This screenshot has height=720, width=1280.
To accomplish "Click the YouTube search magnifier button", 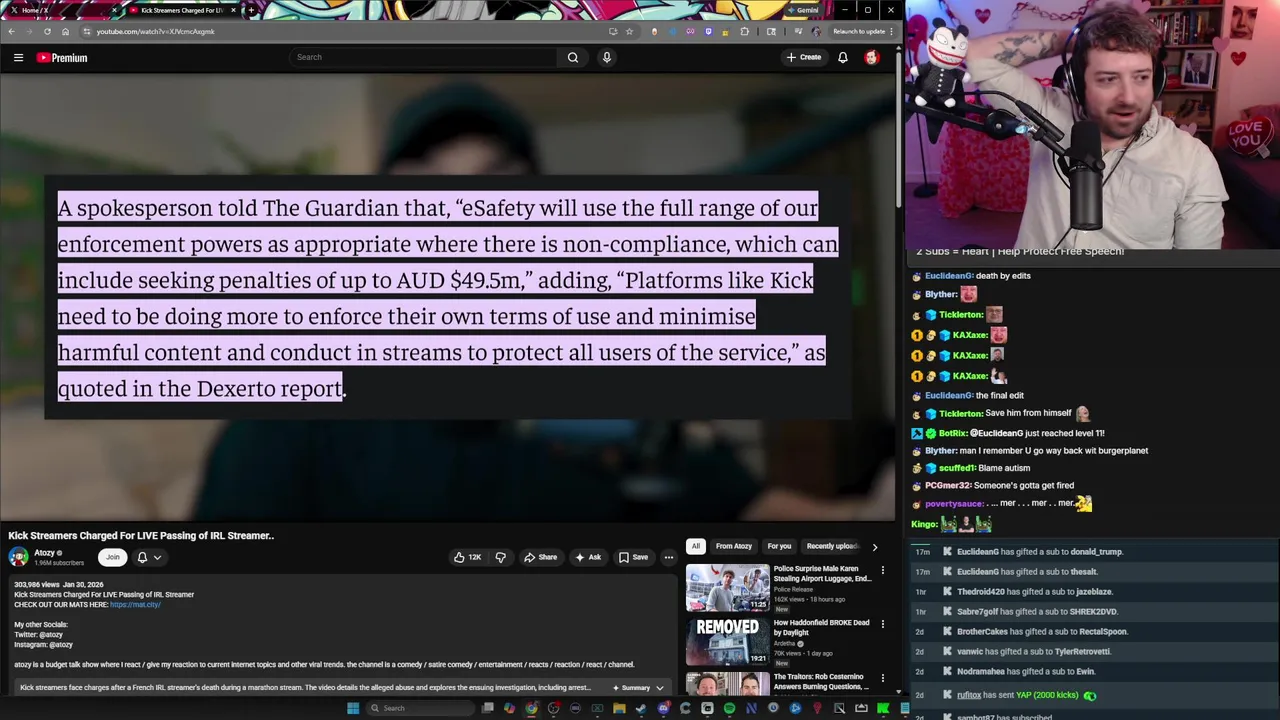I will pyautogui.click(x=573, y=57).
